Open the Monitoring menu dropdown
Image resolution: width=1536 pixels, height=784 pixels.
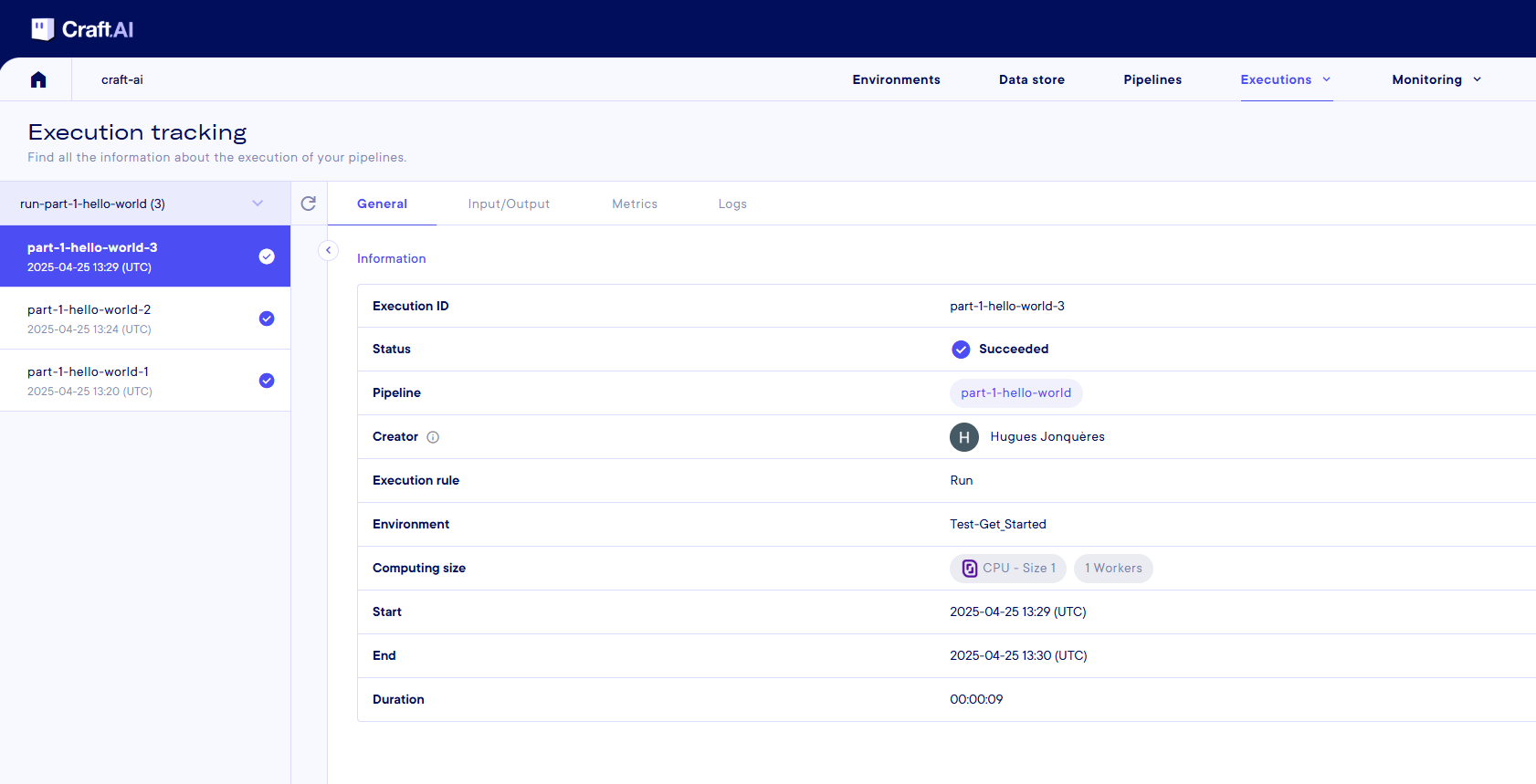pyautogui.click(x=1436, y=79)
